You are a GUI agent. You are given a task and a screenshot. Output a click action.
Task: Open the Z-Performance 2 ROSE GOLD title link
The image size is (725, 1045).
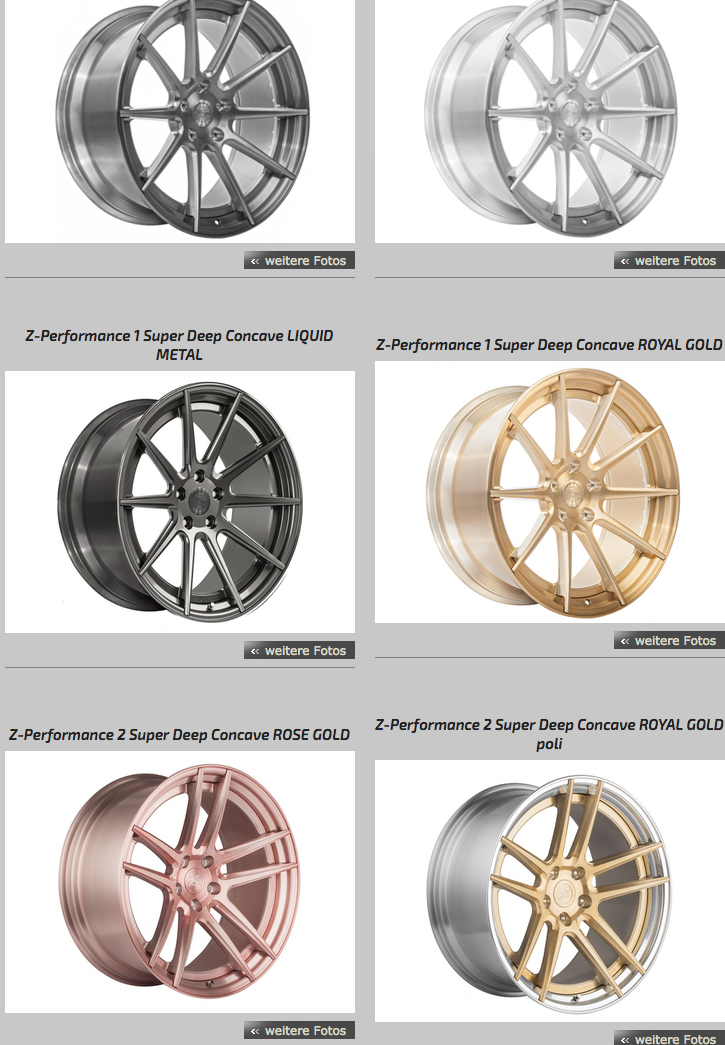179,735
